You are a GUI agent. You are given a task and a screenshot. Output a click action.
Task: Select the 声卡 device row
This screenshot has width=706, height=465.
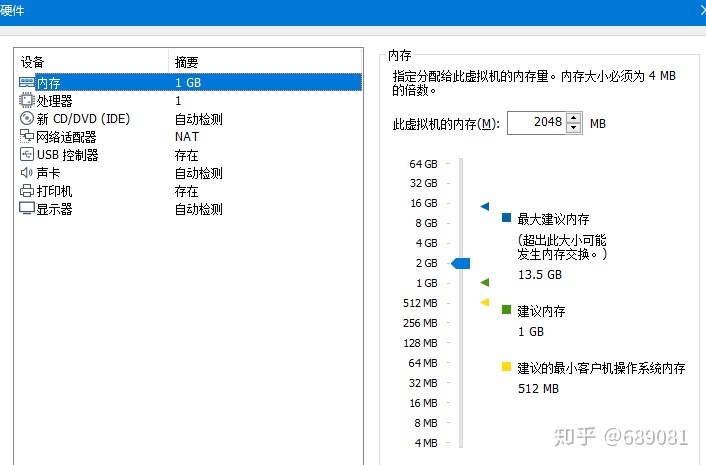click(190, 172)
